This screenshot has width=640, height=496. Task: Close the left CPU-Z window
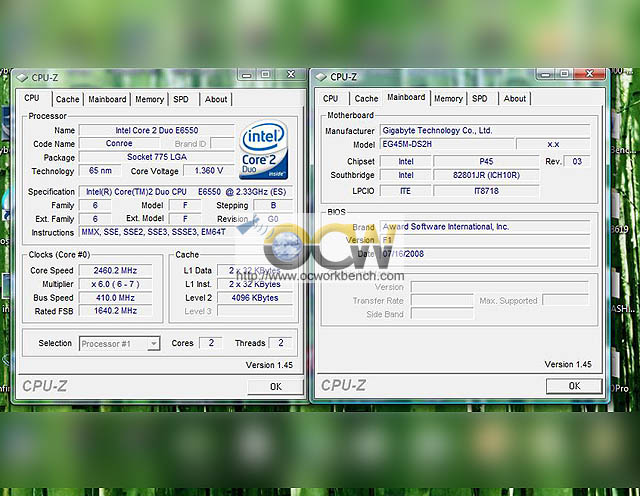tap(291, 74)
